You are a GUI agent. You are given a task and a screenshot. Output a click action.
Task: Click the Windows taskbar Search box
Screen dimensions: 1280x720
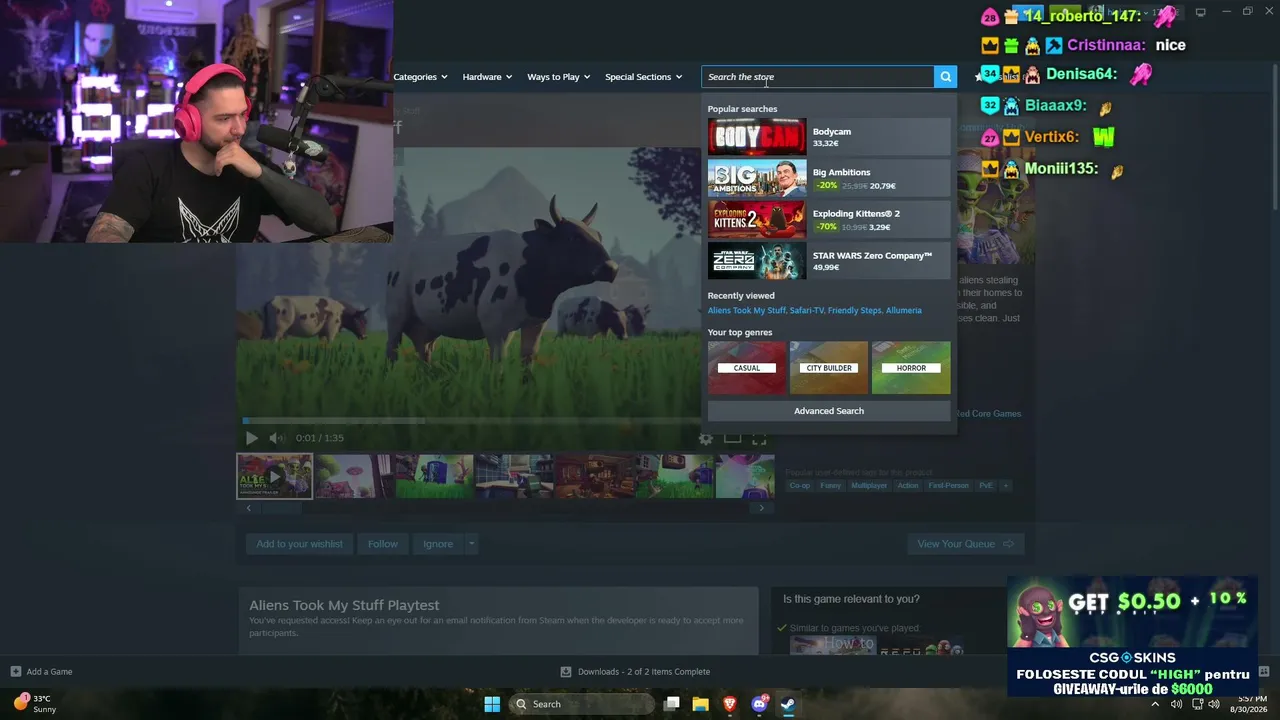(x=584, y=704)
